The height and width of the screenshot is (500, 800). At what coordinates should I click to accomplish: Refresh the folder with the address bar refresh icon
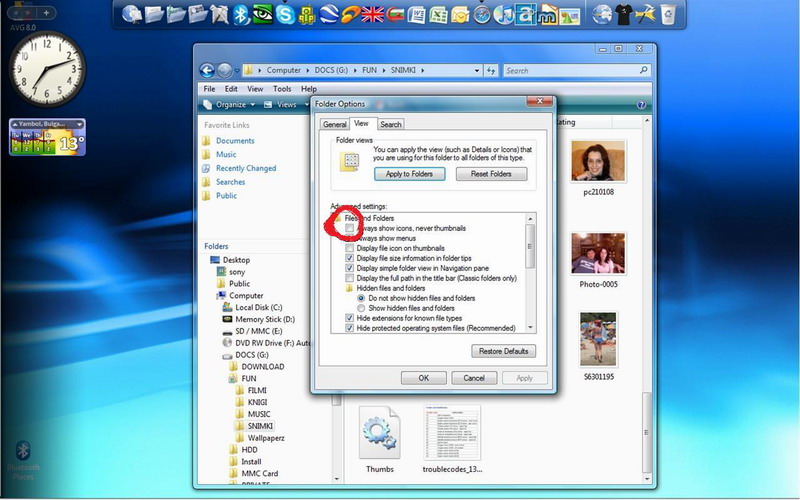pos(491,70)
